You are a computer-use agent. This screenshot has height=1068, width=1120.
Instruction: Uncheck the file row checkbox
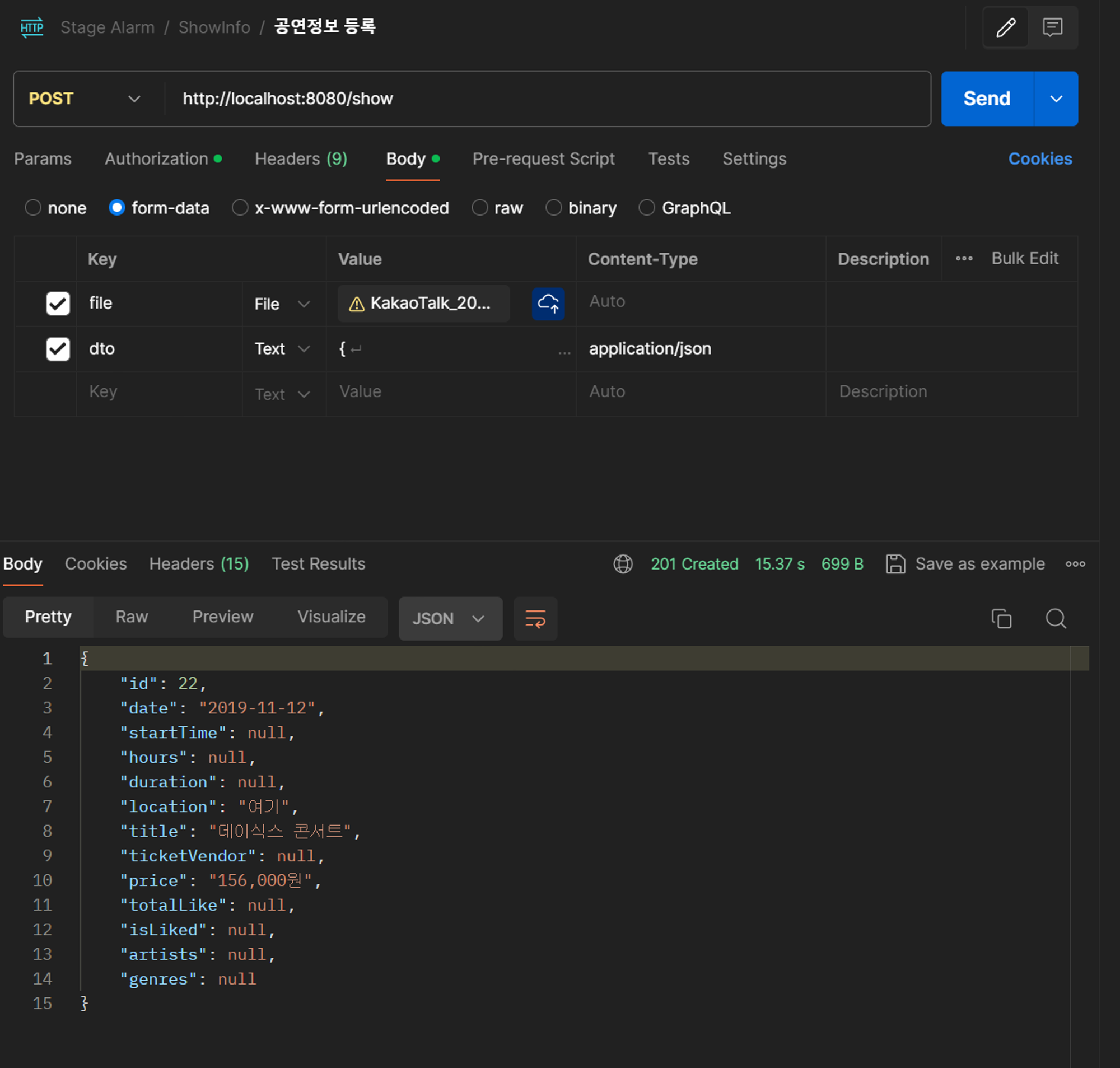point(58,304)
